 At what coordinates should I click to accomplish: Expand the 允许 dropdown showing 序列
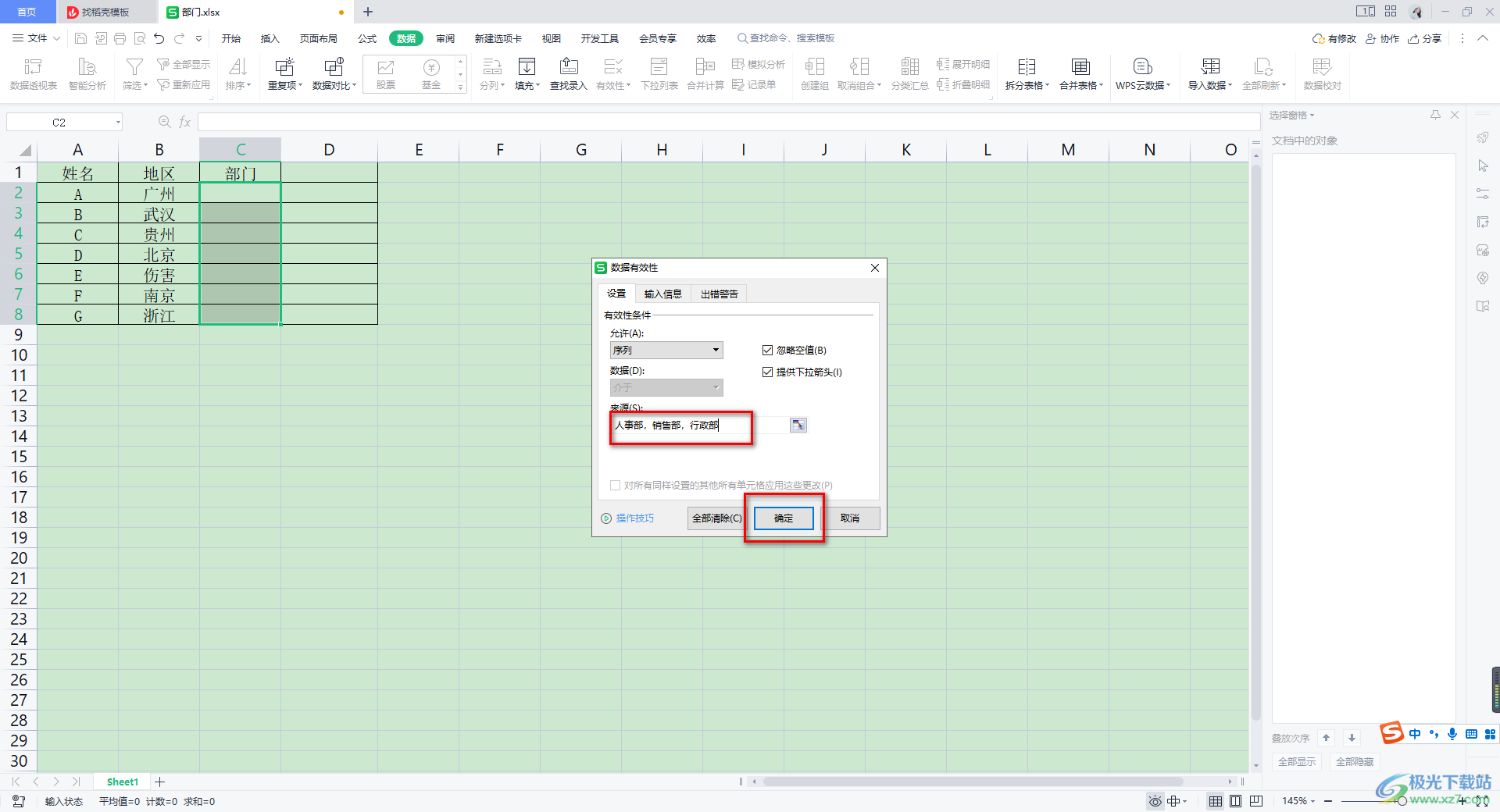715,351
